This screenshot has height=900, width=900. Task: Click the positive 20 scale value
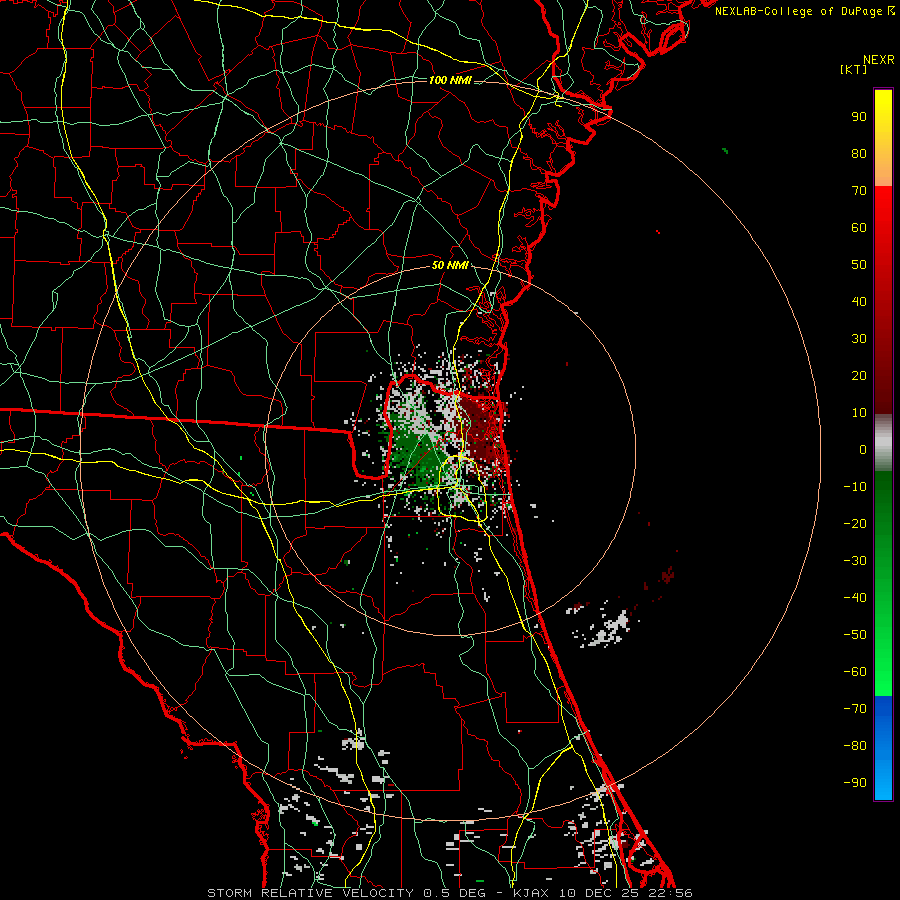tap(859, 376)
